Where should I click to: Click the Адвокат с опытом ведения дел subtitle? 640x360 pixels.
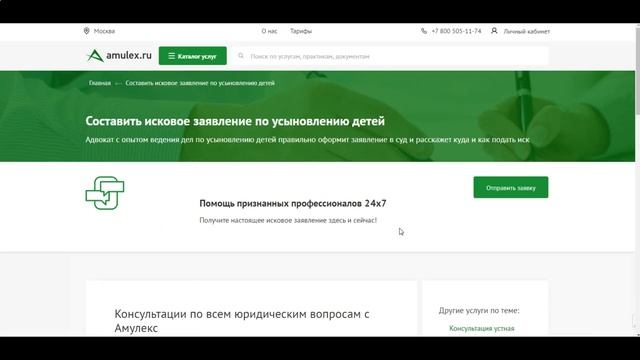[307, 140]
